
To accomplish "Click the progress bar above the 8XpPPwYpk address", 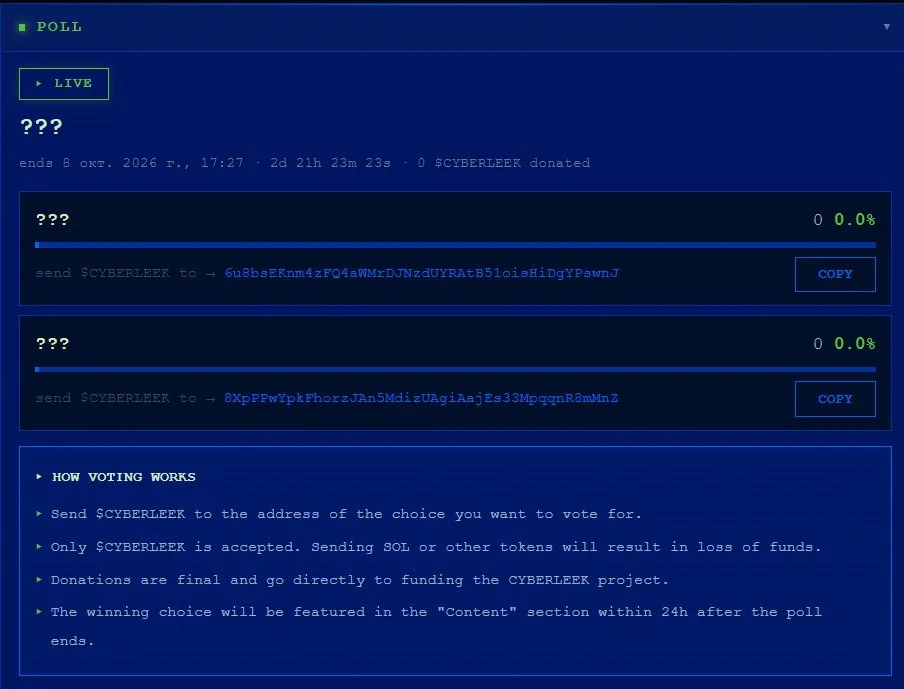I will pos(455,369).
